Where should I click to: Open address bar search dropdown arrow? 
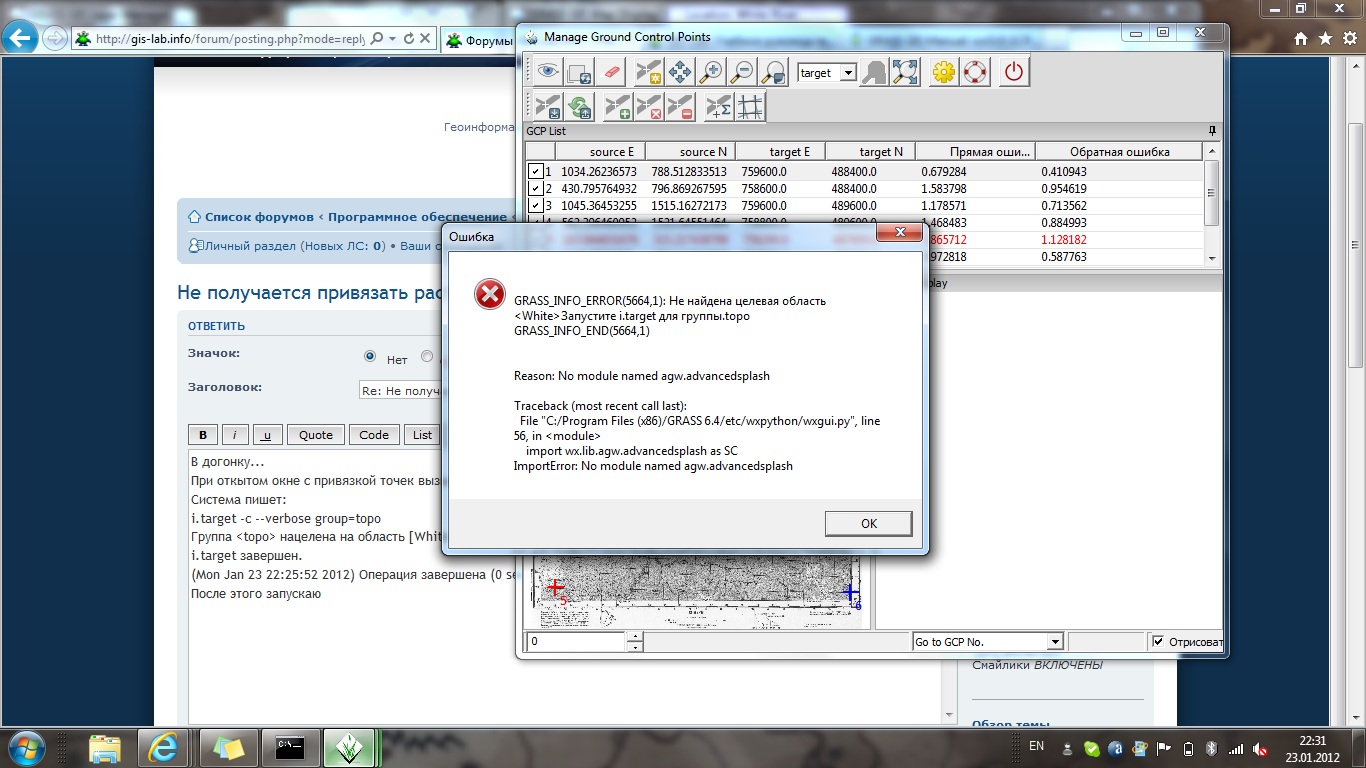pyautogui.click(x=393, y=39)
